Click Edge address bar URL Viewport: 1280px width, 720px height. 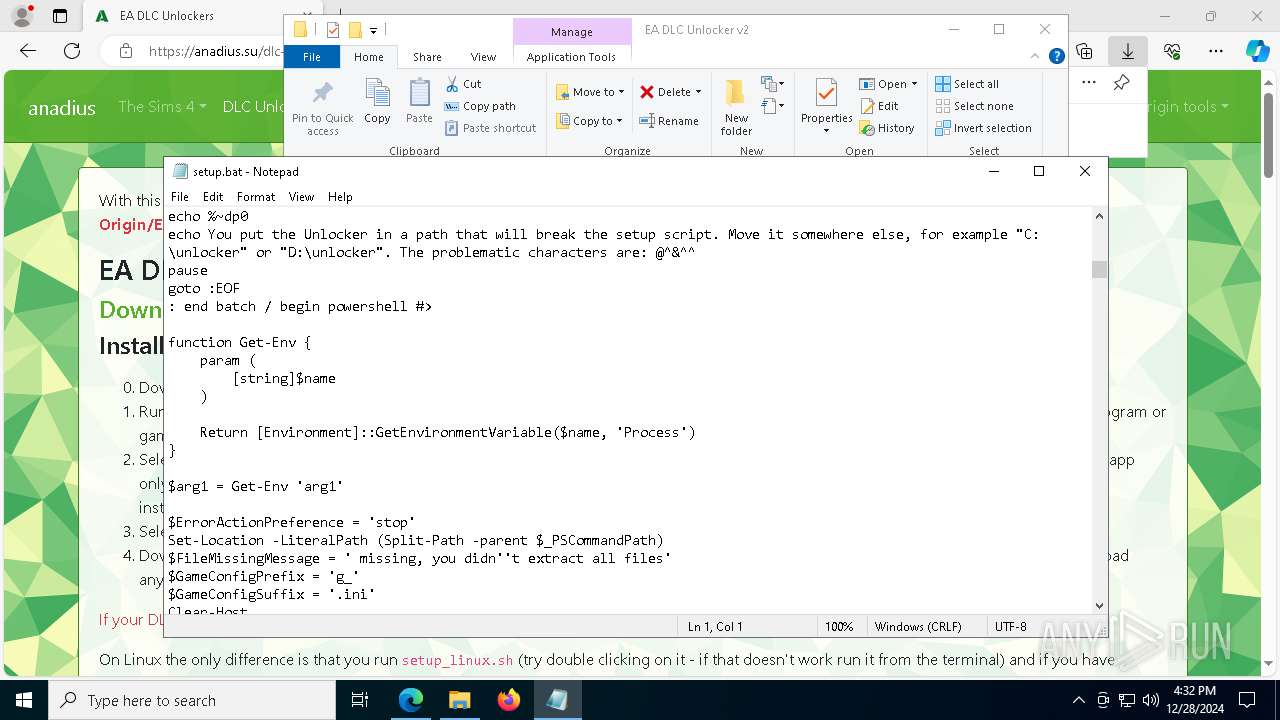click(215, 51)
